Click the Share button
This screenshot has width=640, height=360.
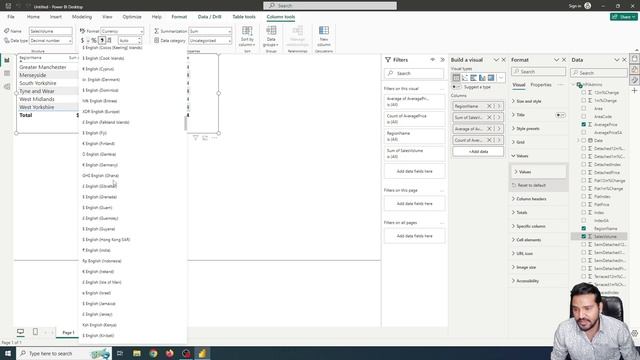point(624,17)
